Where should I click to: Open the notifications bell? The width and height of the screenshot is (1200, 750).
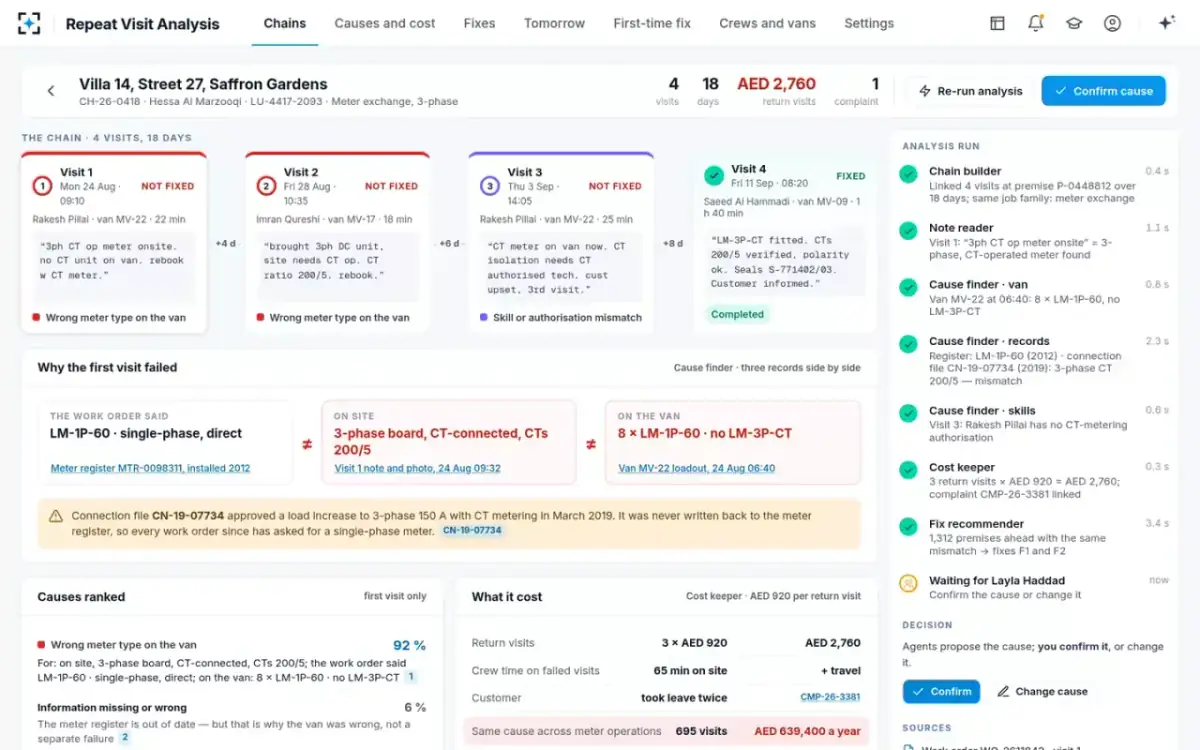pos(1036,23)
